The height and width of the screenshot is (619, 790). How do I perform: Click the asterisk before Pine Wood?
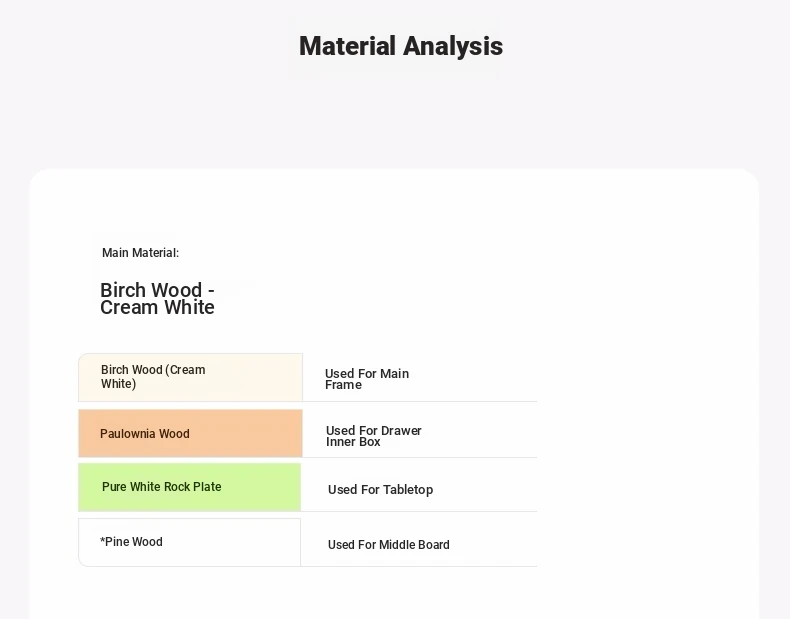[x=102, y=541]
